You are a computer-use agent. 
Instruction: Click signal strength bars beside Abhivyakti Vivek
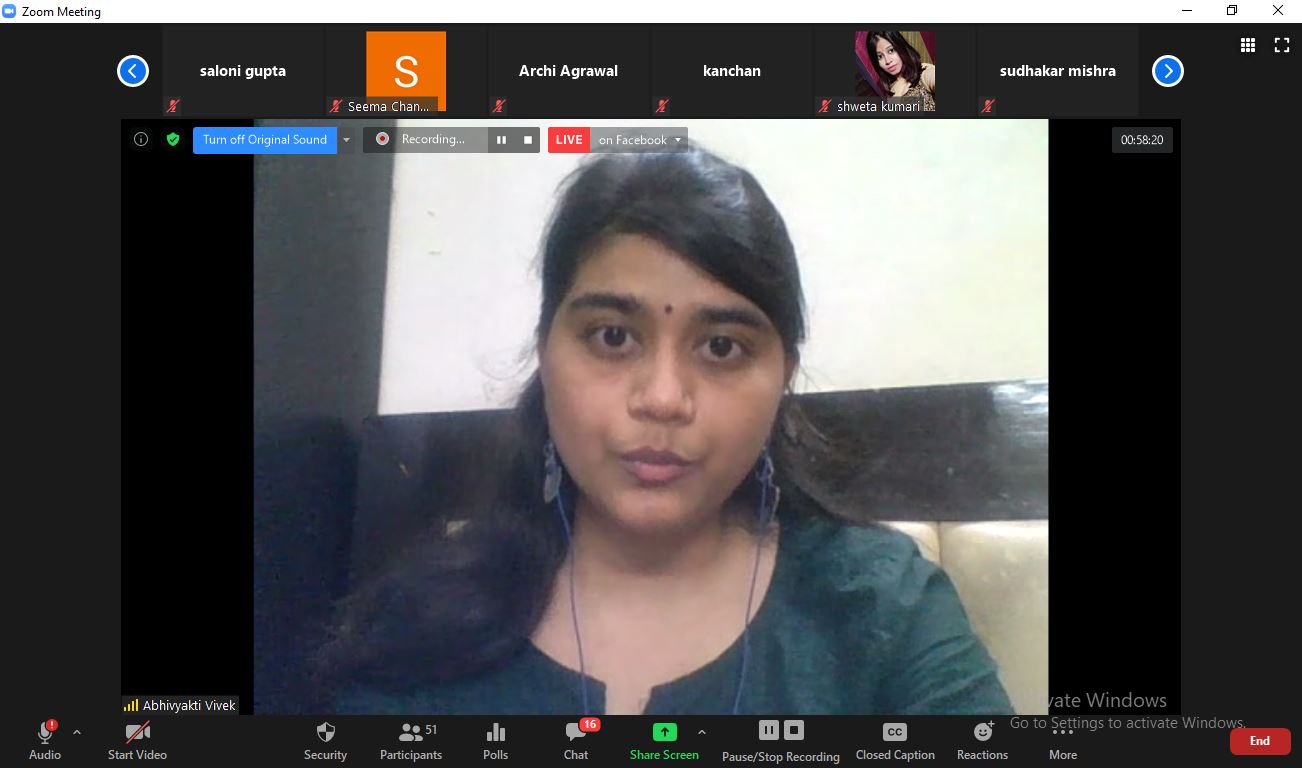coord(131,705)
